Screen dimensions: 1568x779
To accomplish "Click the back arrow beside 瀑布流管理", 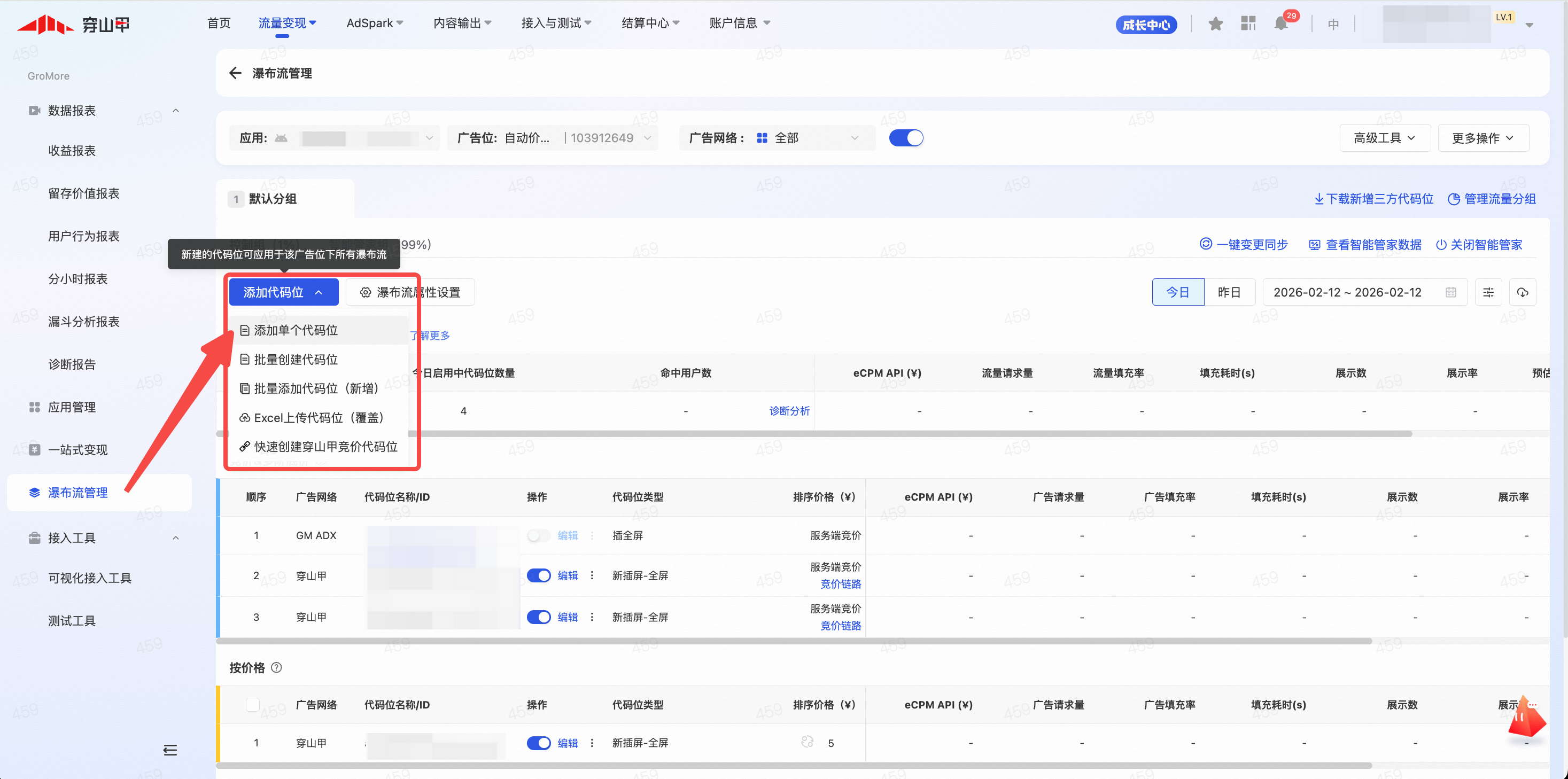I will 235,73.
